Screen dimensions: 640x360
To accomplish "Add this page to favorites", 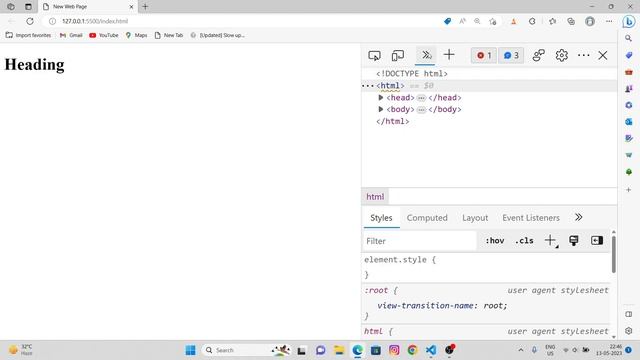I will coord(493,21).
